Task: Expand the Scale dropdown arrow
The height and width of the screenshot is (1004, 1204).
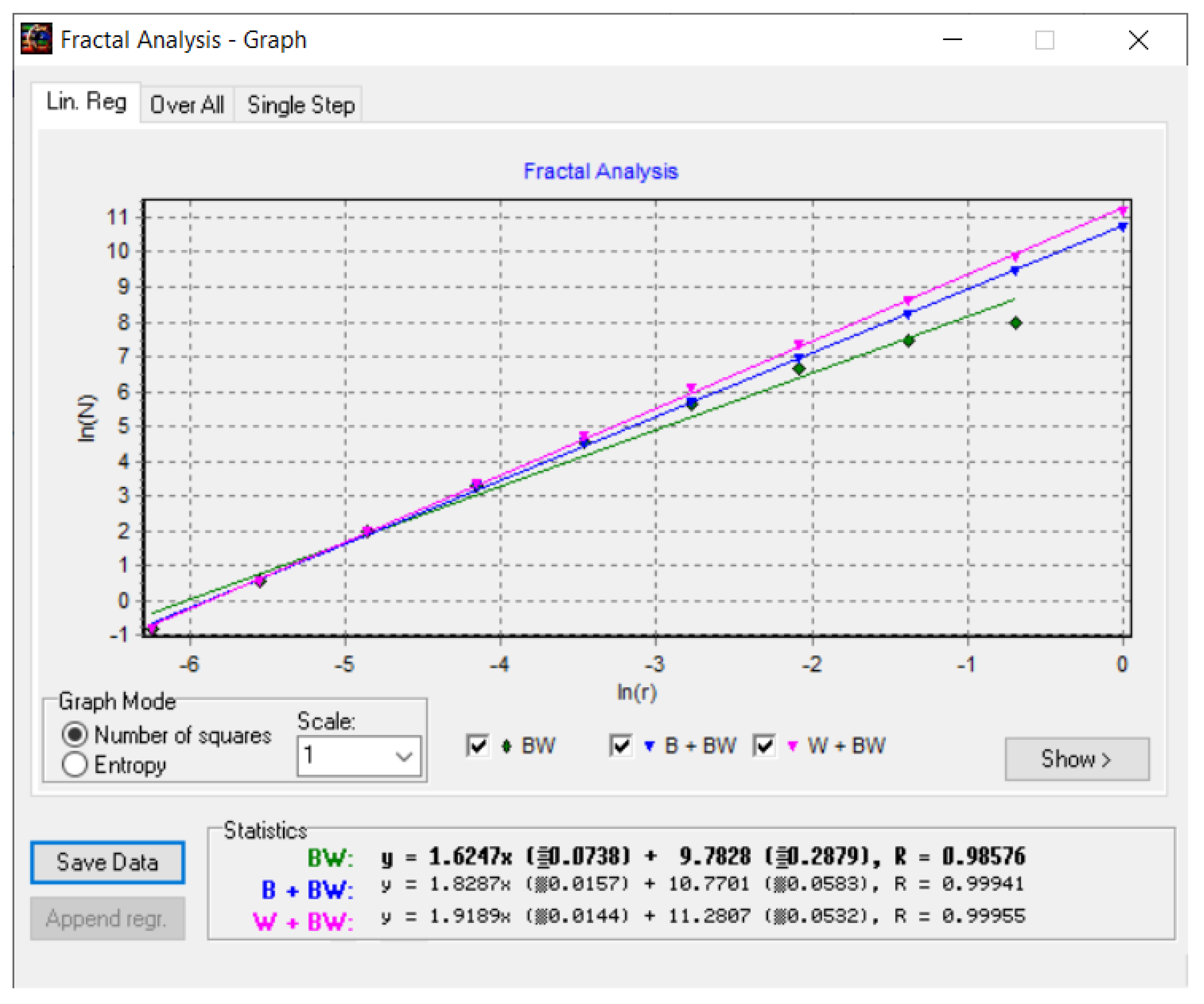Action: point(404,756)
